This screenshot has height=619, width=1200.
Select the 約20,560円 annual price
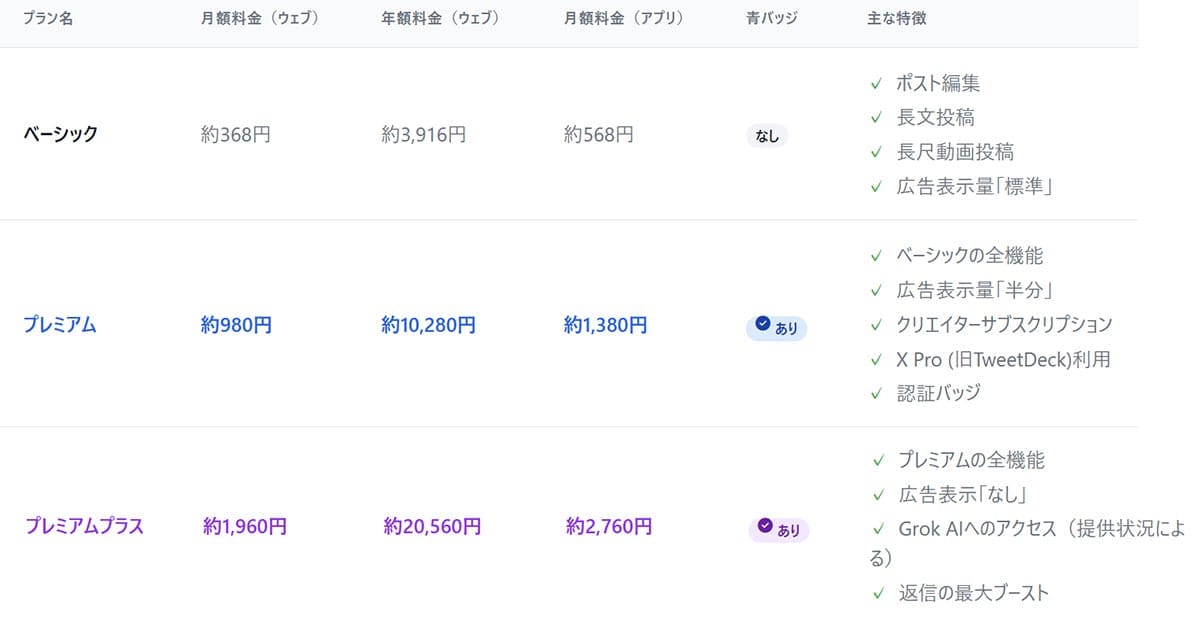click(432, 526)
